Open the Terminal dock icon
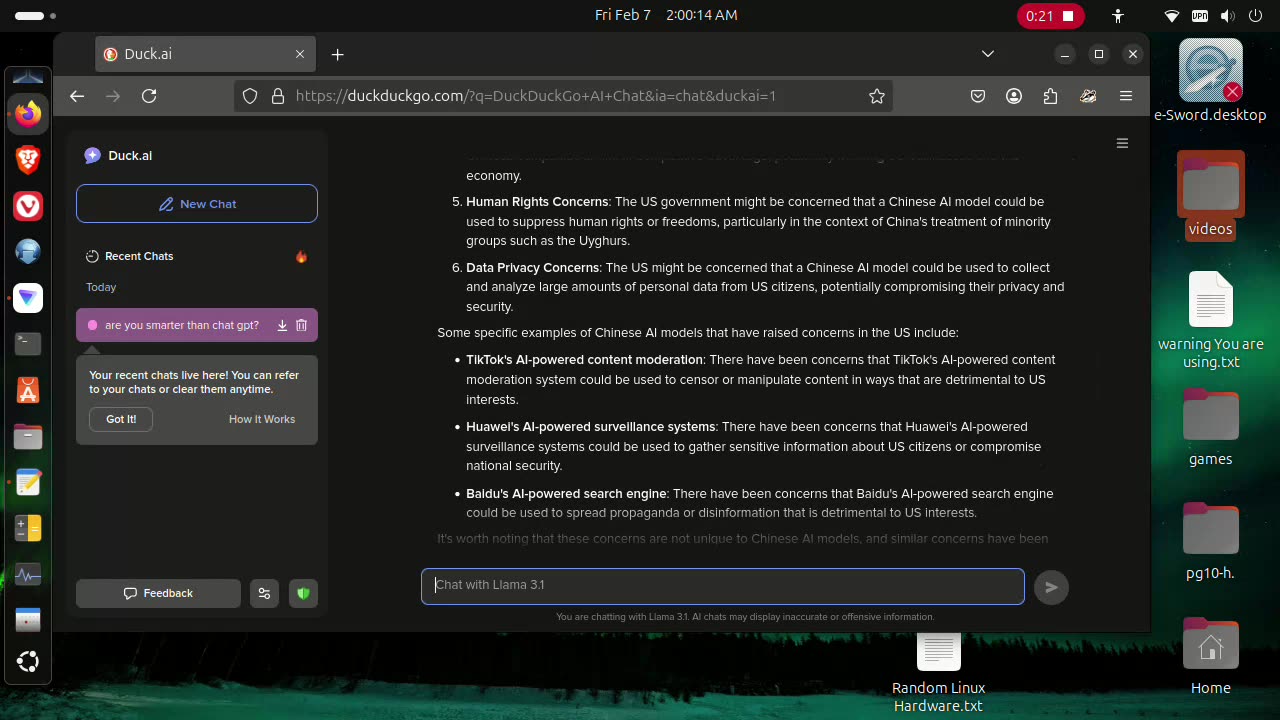 pos(28,344)
